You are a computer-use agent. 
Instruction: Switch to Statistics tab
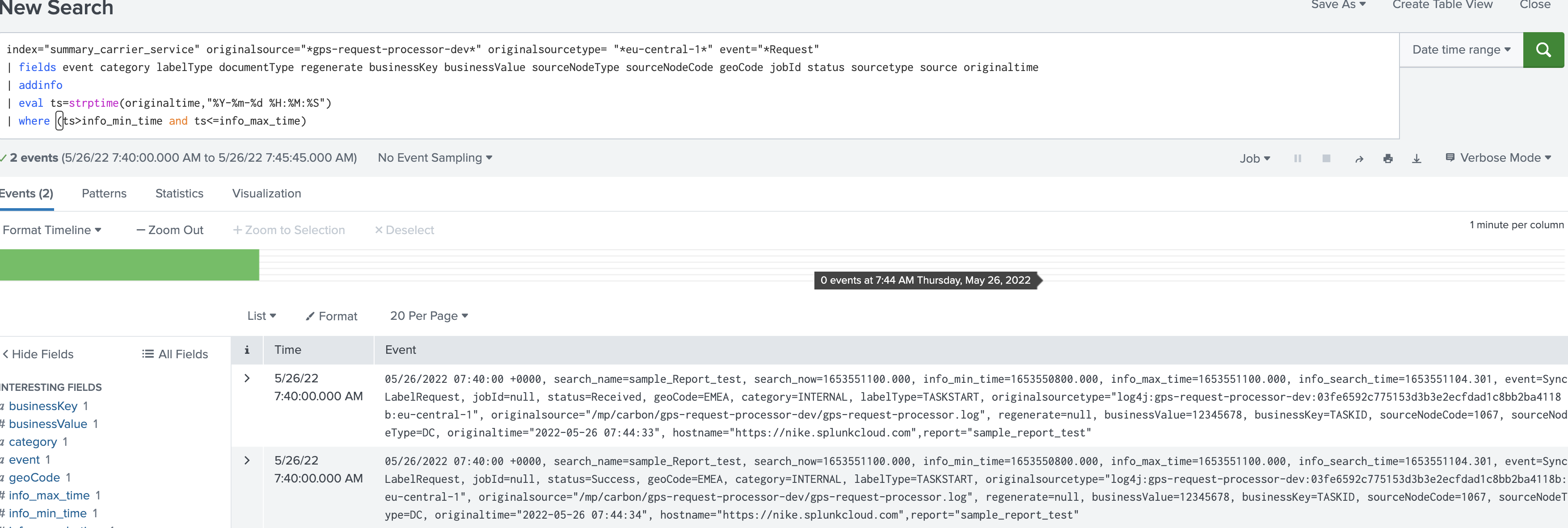click(x=179, y=193)
